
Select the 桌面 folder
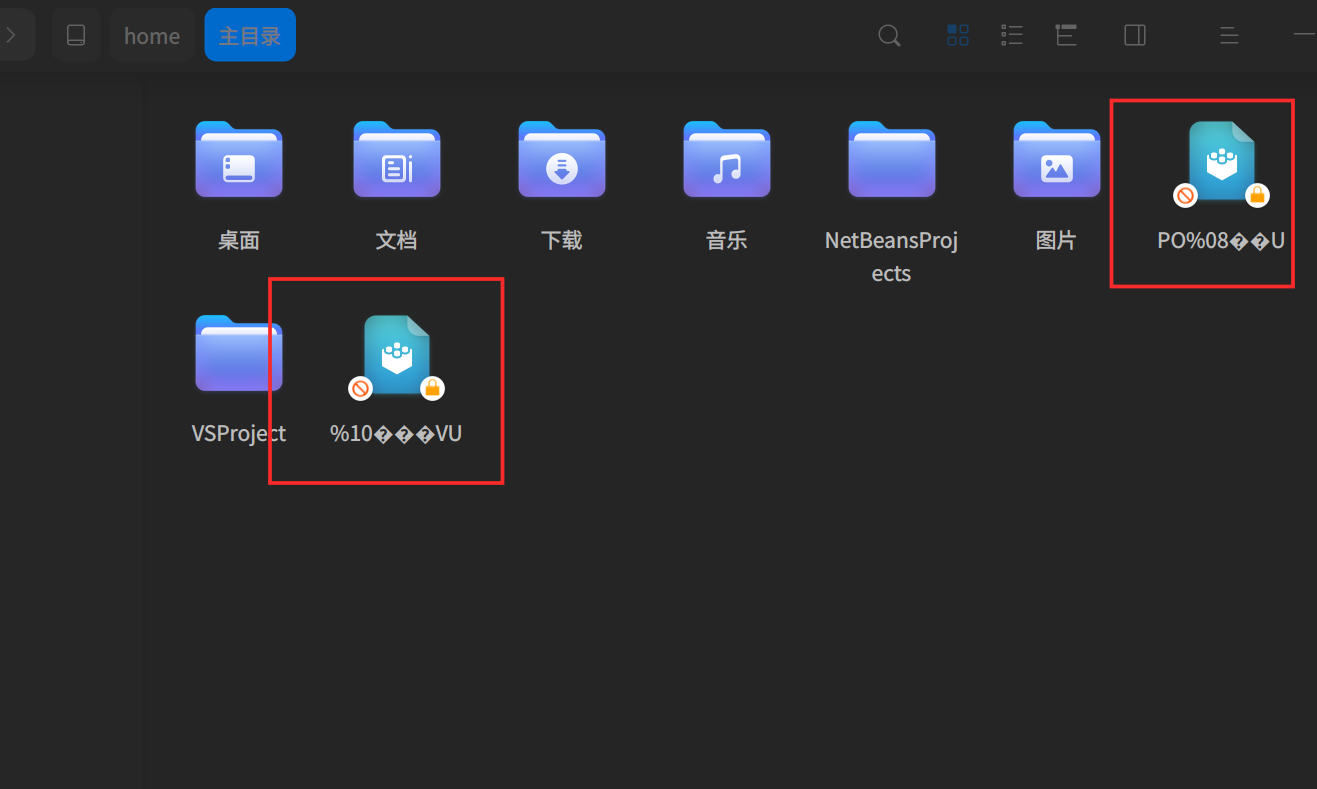[x=239, y=186]
